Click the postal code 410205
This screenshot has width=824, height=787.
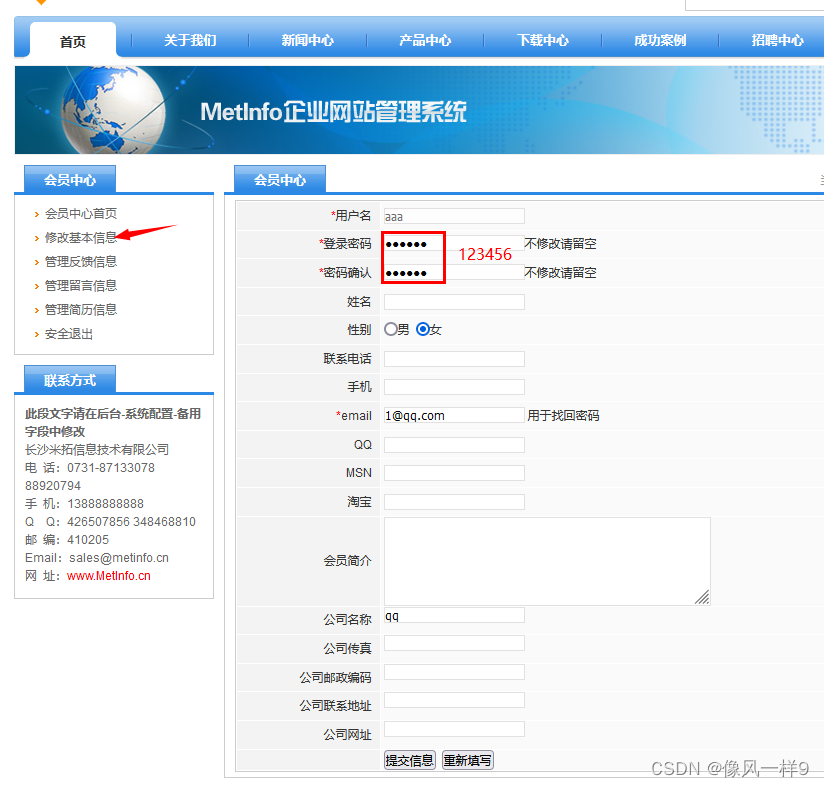(88, 540)
